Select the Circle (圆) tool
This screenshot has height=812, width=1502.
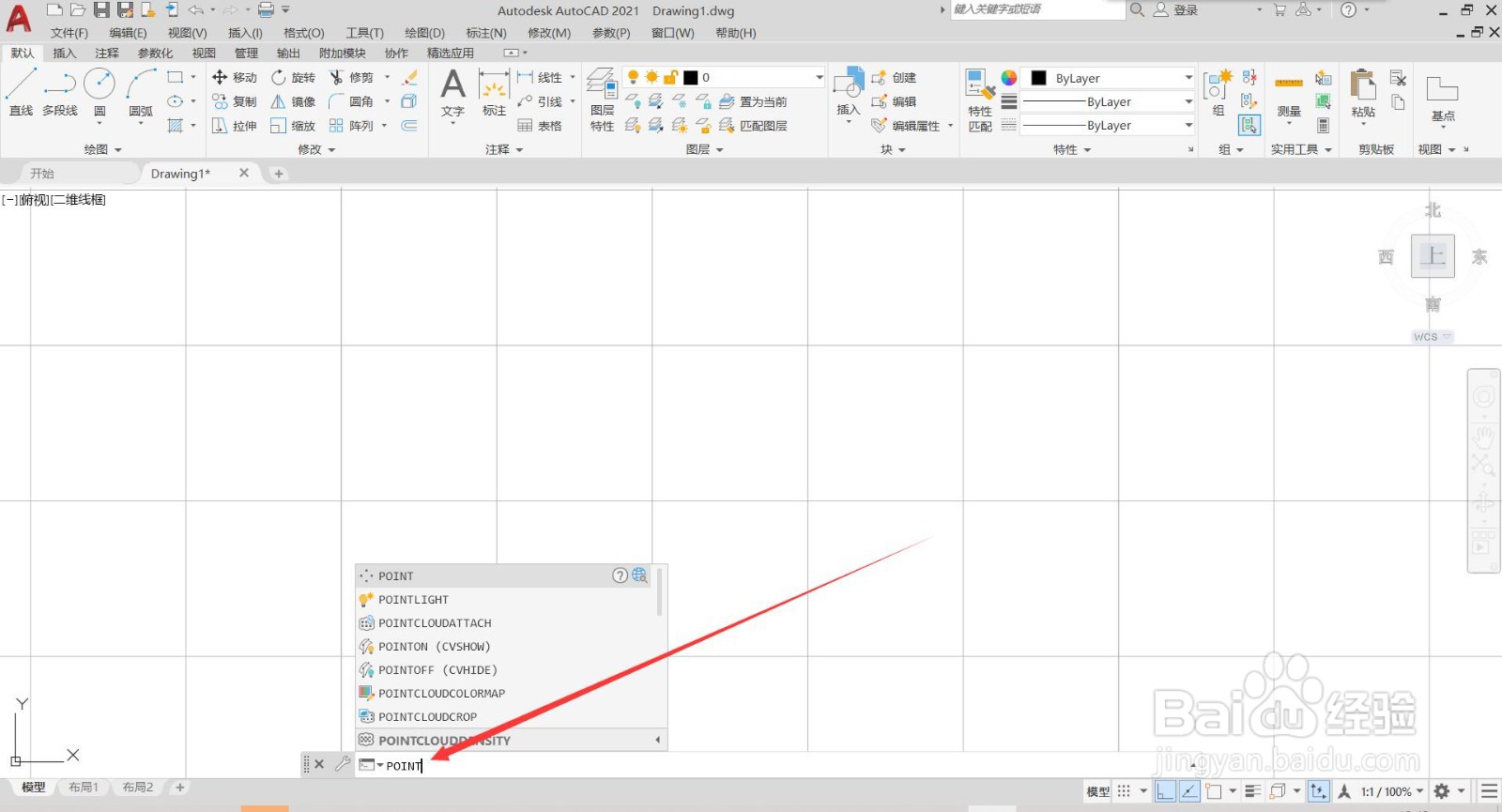pyautogui.click(x=100, y=91)
